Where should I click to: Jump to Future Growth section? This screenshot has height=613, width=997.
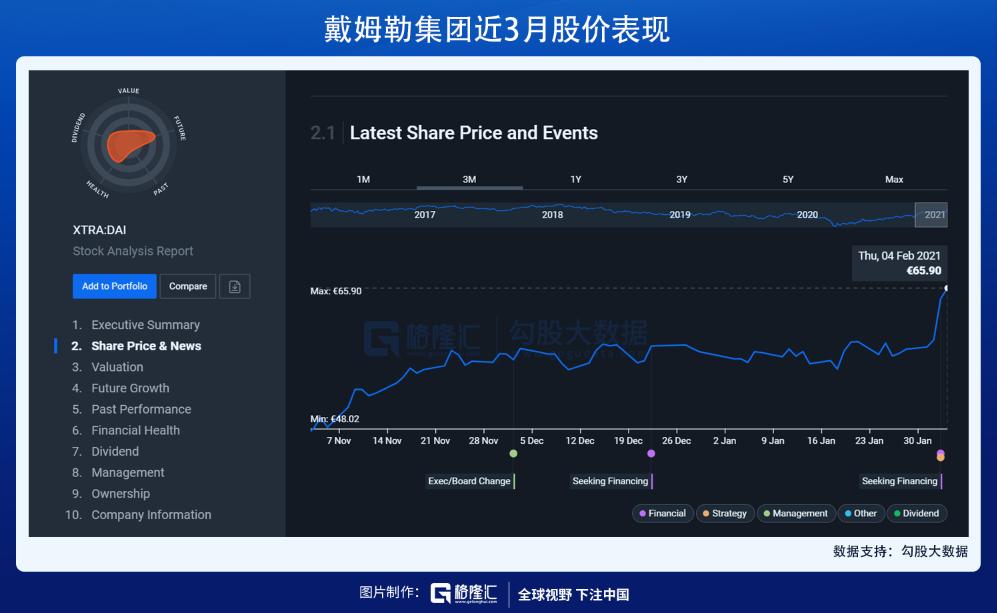[130, 388]
